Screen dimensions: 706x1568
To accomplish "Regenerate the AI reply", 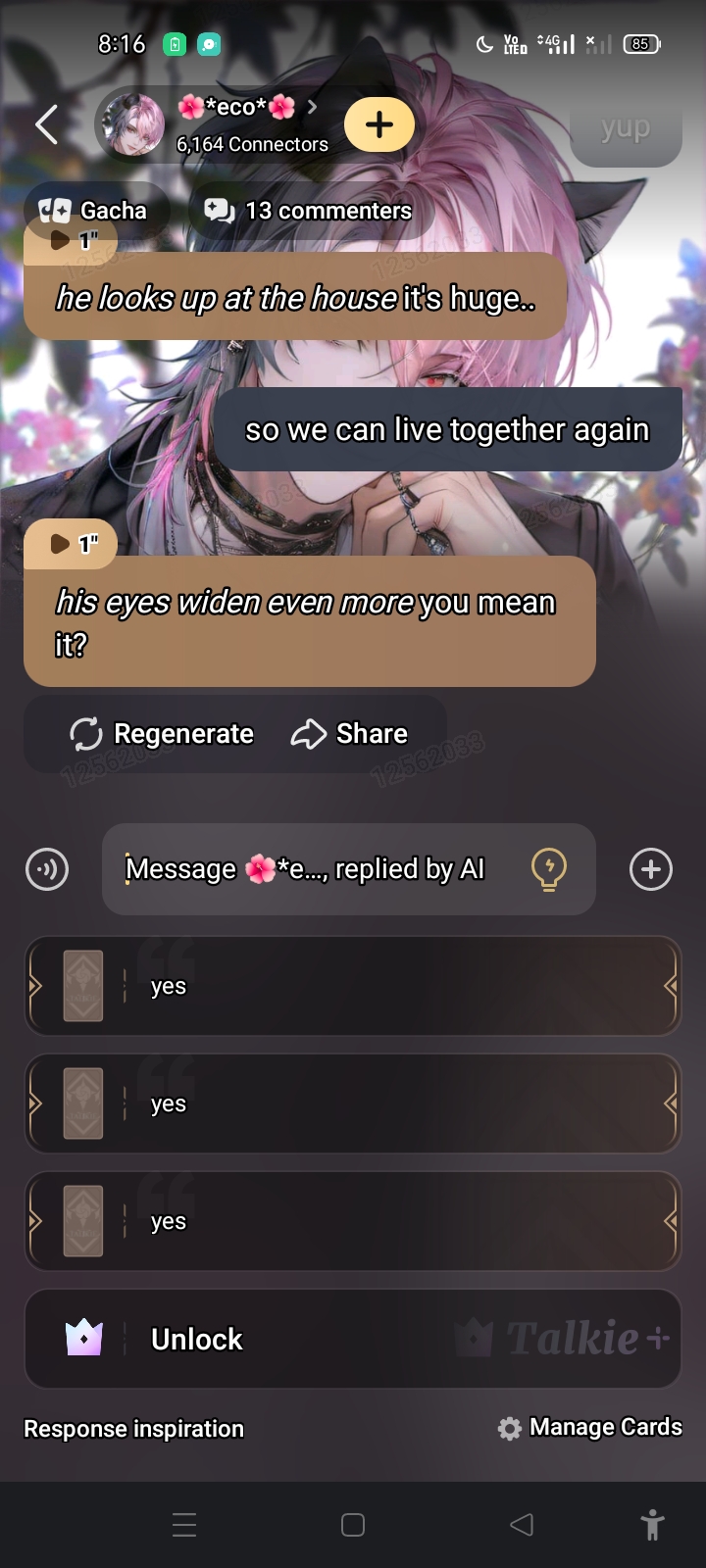I will (x=163, y=734).
